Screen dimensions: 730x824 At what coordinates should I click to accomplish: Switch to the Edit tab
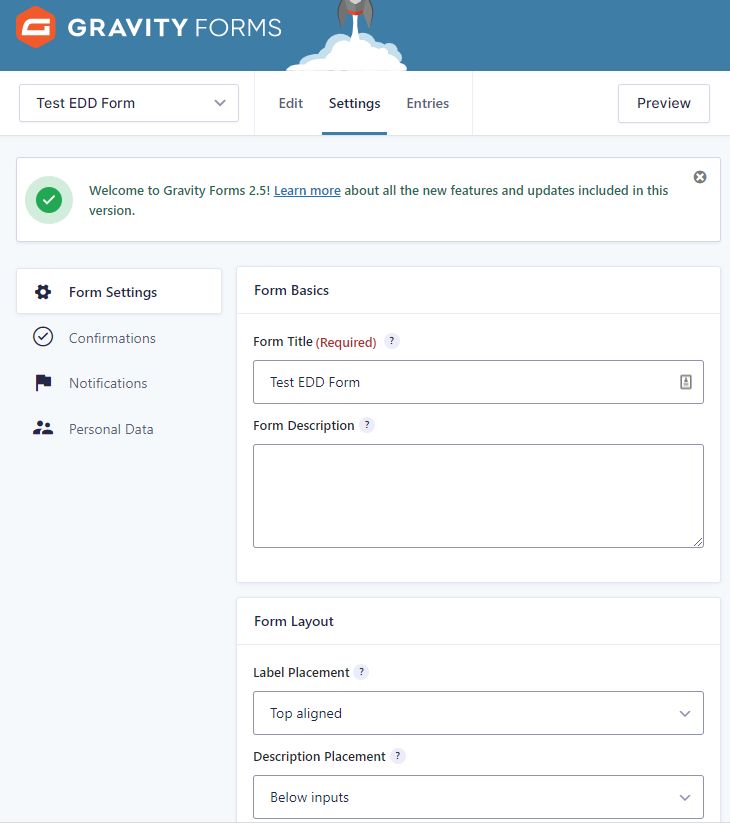pos(290,103)
